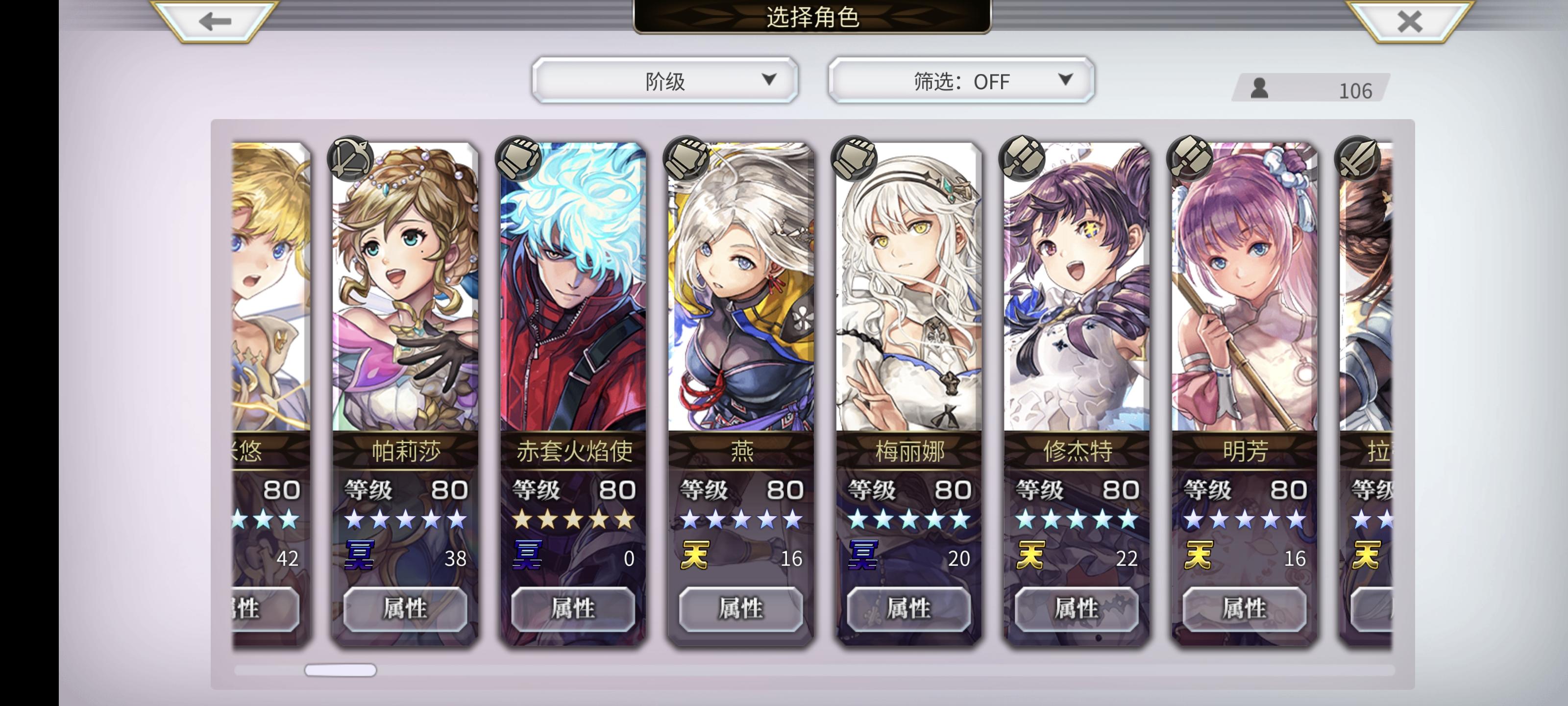Image resolution: width=1568 pixels, height=706 pixels.
Task: Click the horizontal scrollbar handle below the cards
Action: tap(340, 670)
